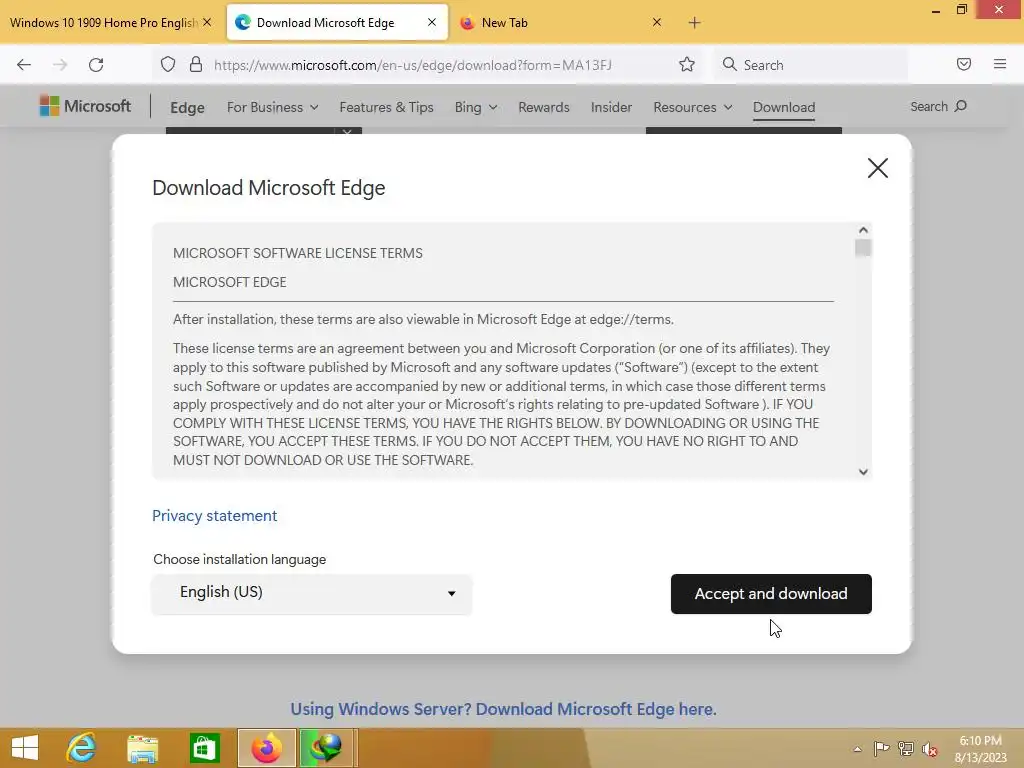The height and width of the screenshot is (768, 1024).
Task: Launch Internet Explorer from taskbar
Action: point(82,748)
